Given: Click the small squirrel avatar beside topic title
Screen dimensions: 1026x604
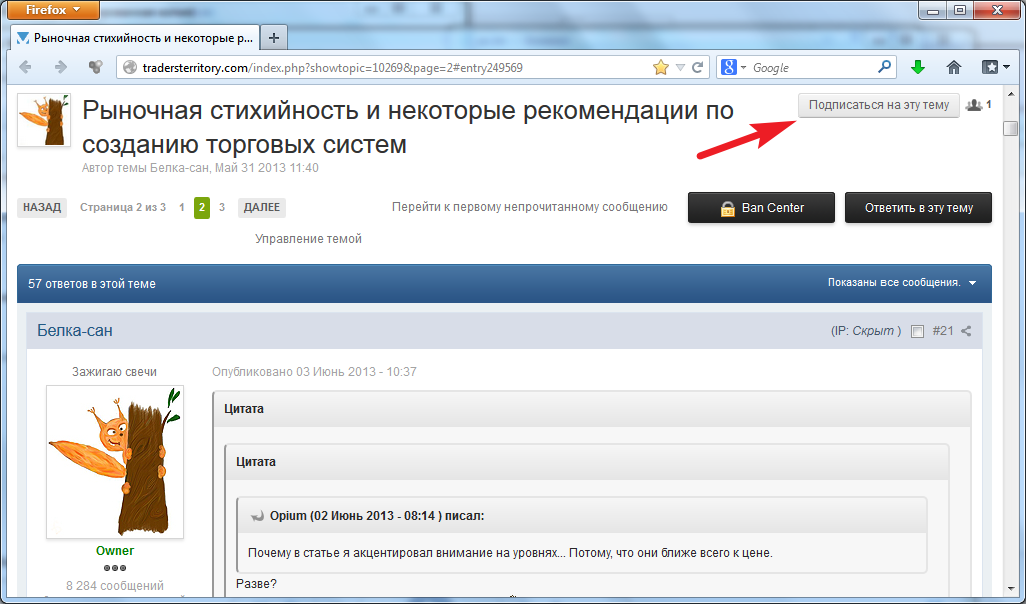Looking at the screenshot, I should (44, 119).
